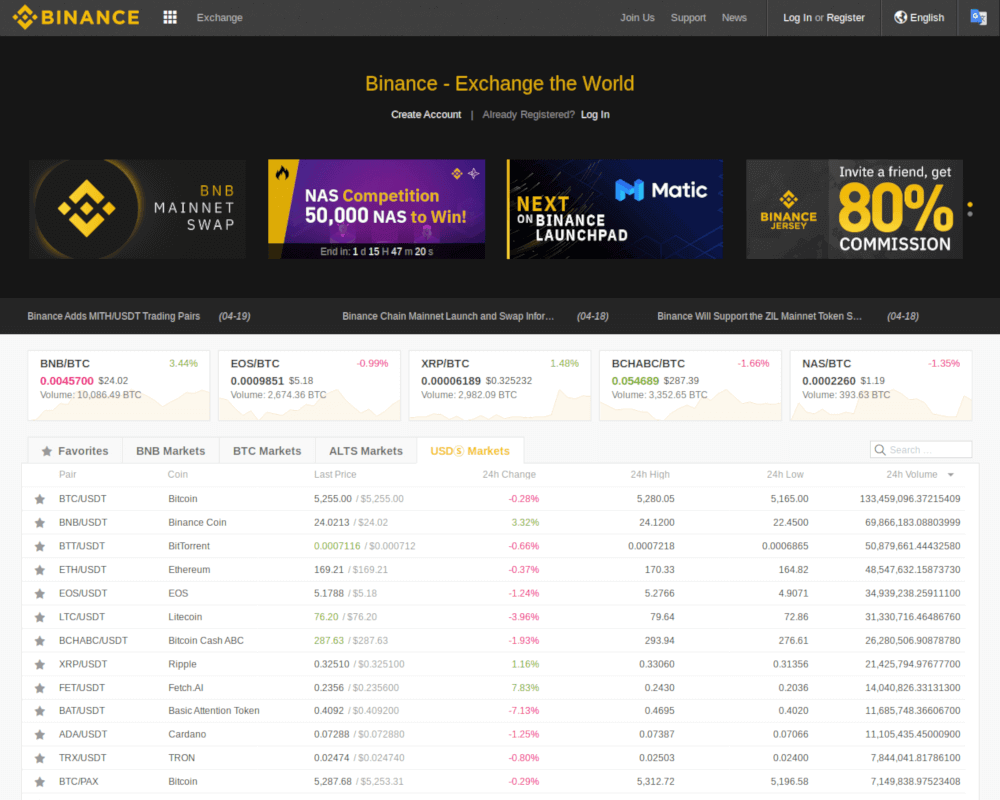Open the 80% commission banner
Viewport: 1000px width, 800px height.
[855, 209]
